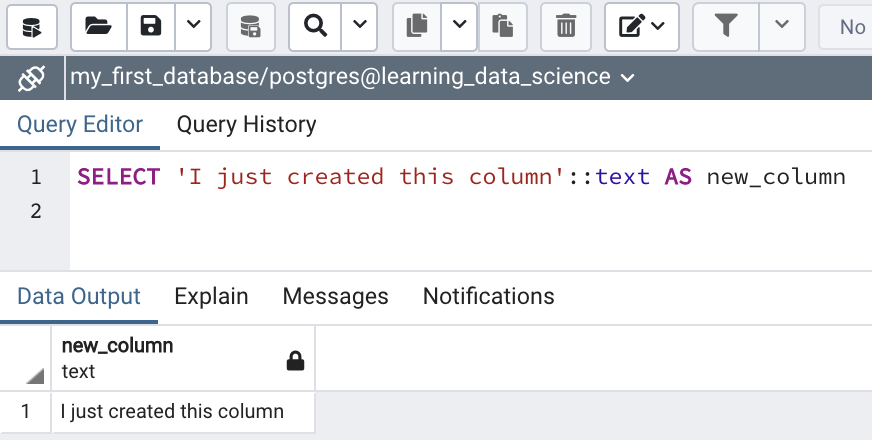The width and height of the screenshot is (872, 440).
Task: Show the Explain tab
Action: pyautogui.click(x=211, y=297)
